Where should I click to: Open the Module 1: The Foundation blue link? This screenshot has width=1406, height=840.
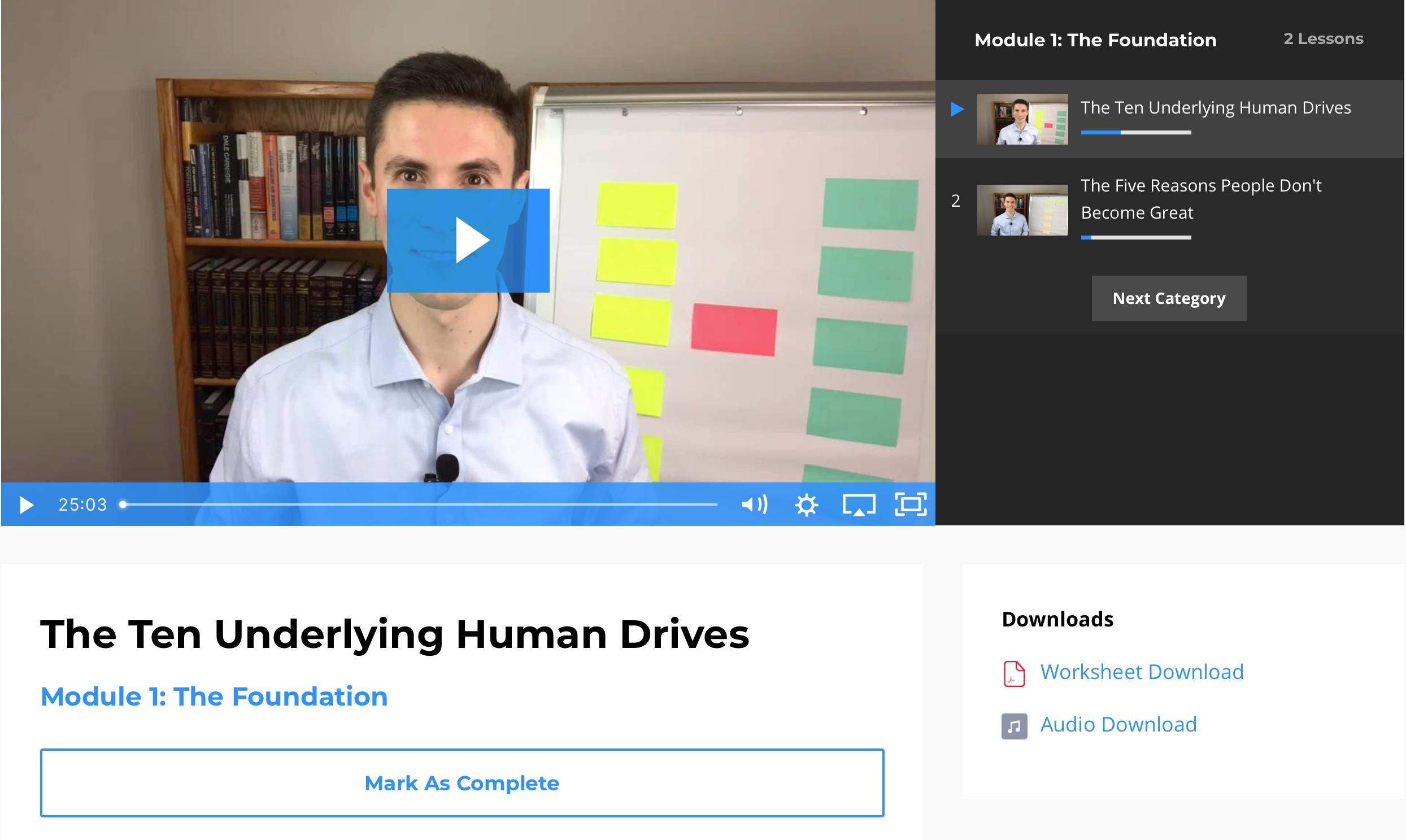tap(214, 696)
